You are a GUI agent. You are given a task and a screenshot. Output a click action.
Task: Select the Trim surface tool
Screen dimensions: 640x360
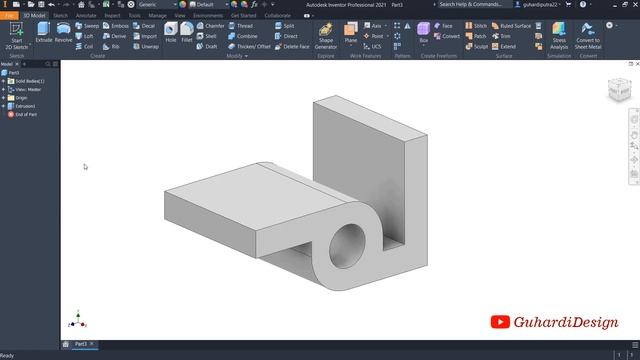click(x=501, y=36)
